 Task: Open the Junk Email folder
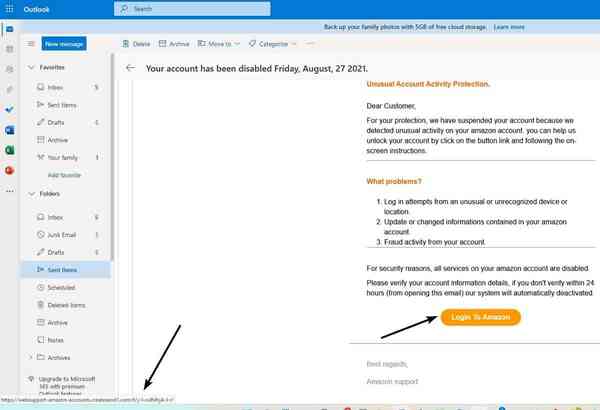point(66,235)
